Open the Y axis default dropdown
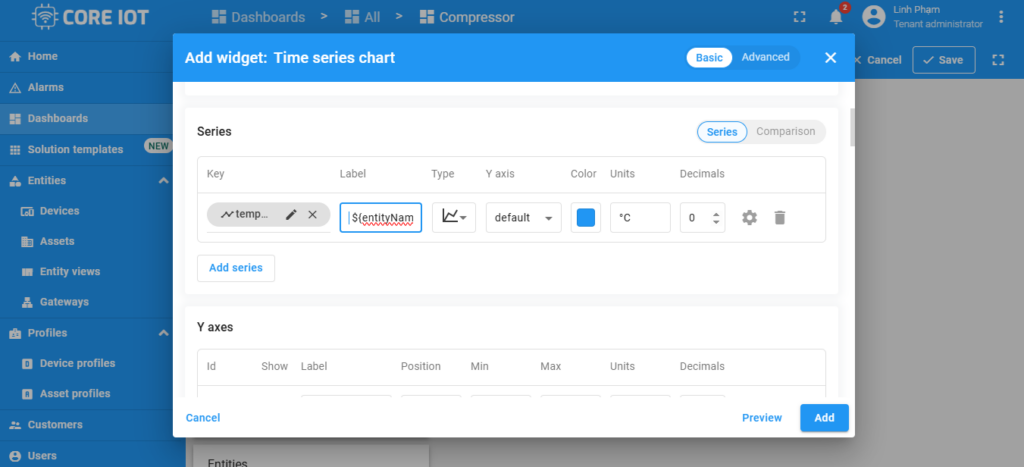This screenshot has height=467, width=1024. coord(524,218)
